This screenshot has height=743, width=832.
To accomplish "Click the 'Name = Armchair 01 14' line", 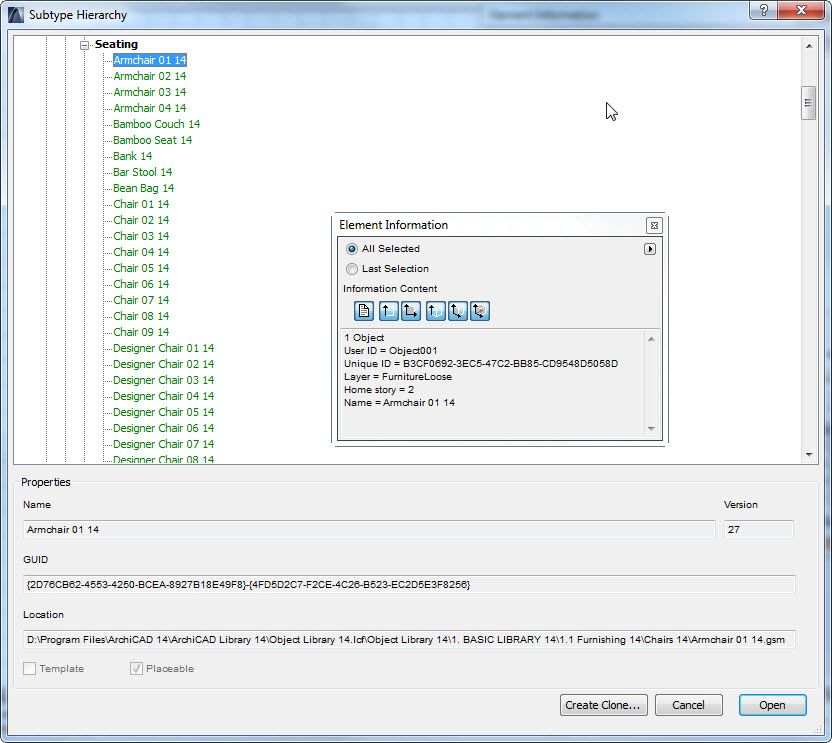I will [x=400, y=403].
